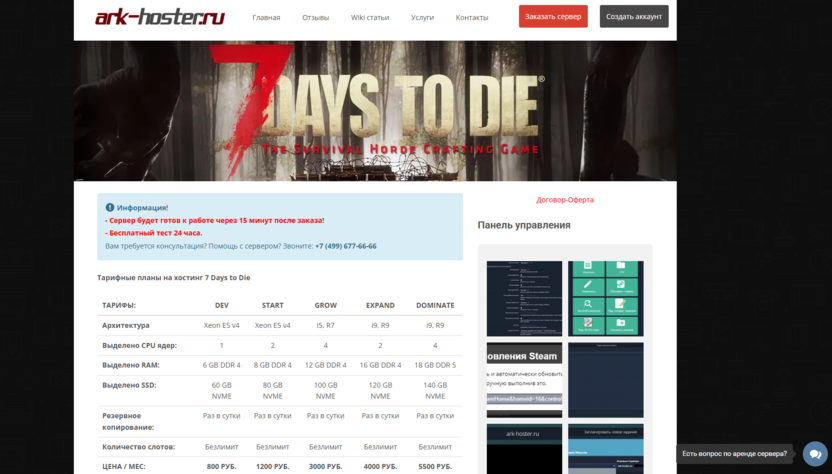Image resolution: width=832 pixels, height=474 pixels.
Task: Open the Steam update thumbnail
Action: 524,380
